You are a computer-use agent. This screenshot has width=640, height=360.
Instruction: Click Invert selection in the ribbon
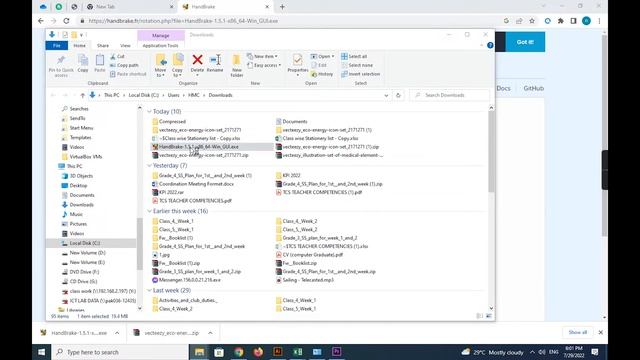tap(360, 74)
